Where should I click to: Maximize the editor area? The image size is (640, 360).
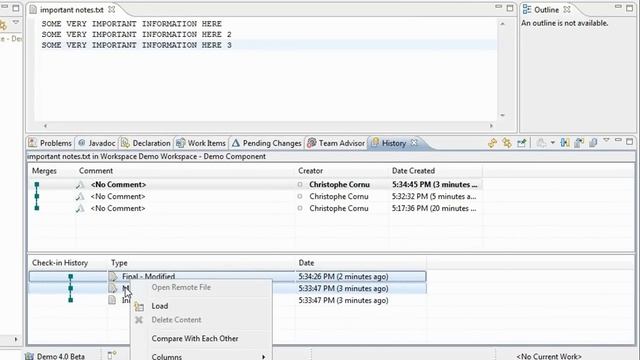pyautogui.click(x=510, y=8)
